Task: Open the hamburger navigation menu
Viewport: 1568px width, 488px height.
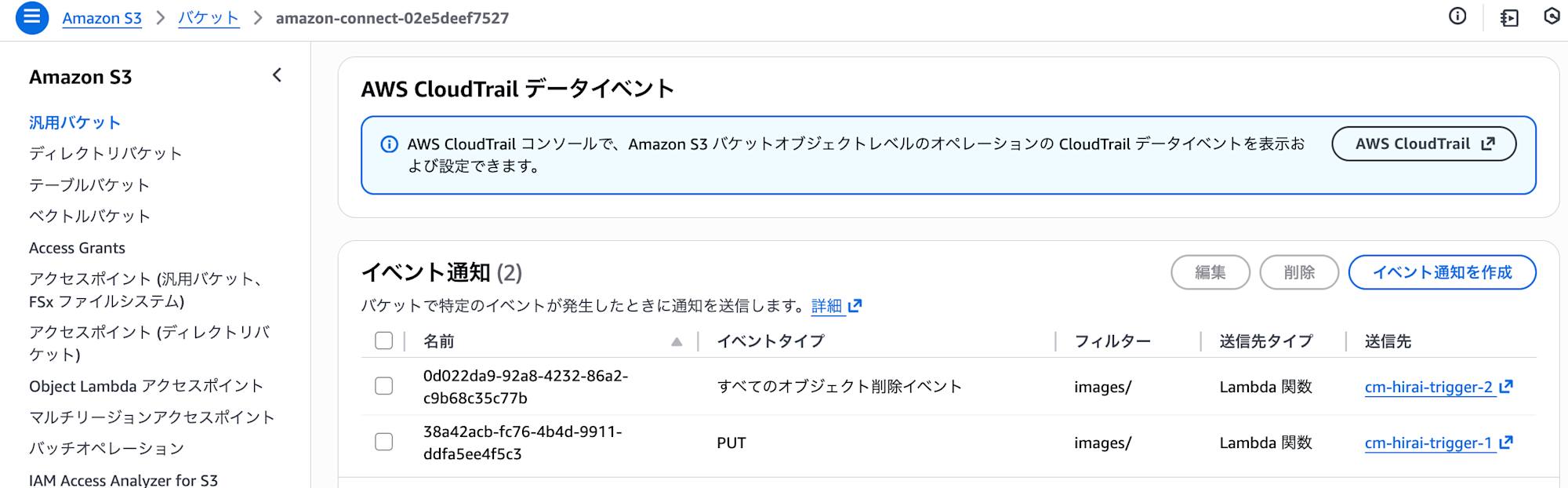Action: click(x=31, y=16)
